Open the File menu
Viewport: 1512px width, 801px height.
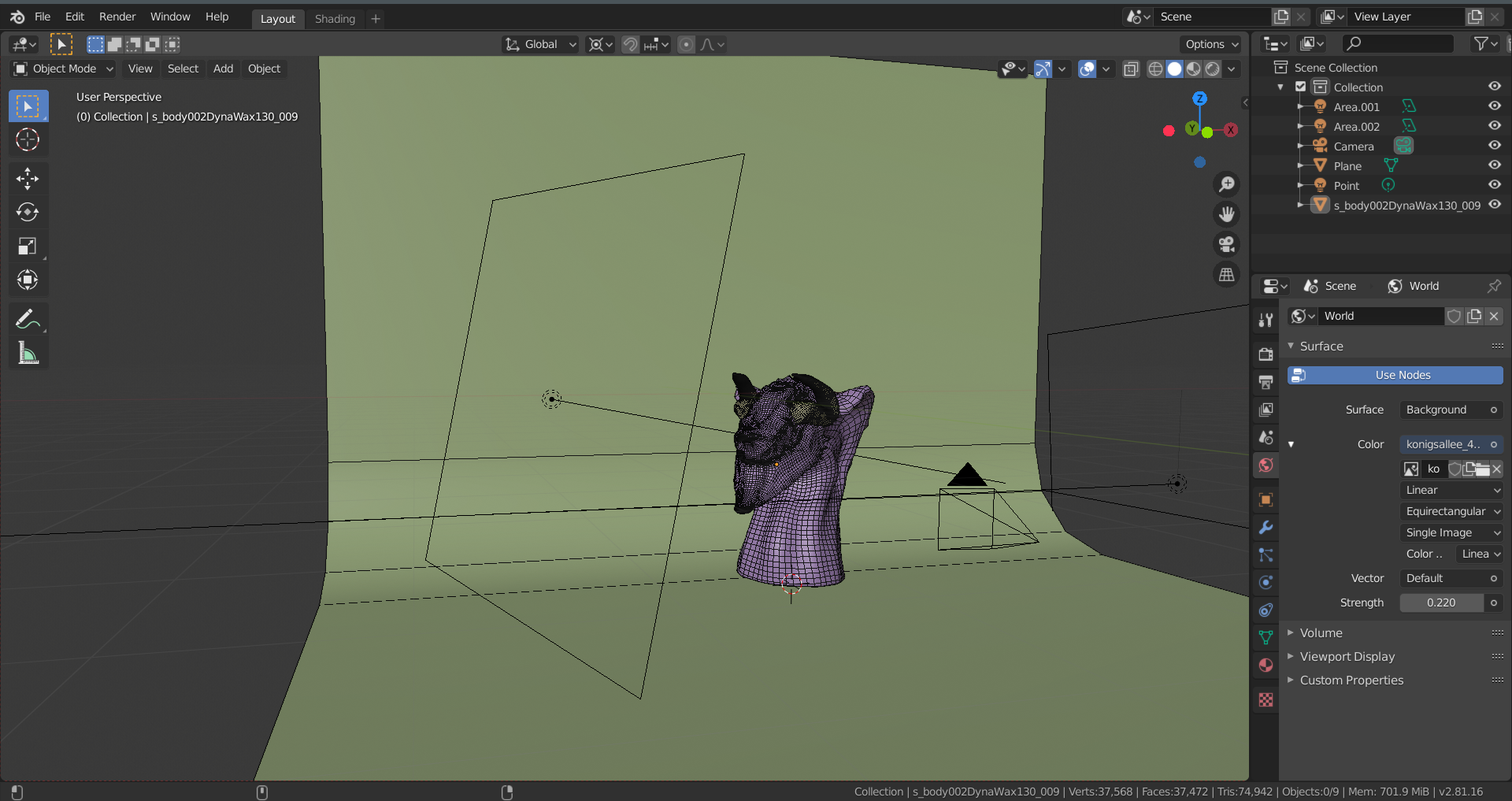click(43, 17)
